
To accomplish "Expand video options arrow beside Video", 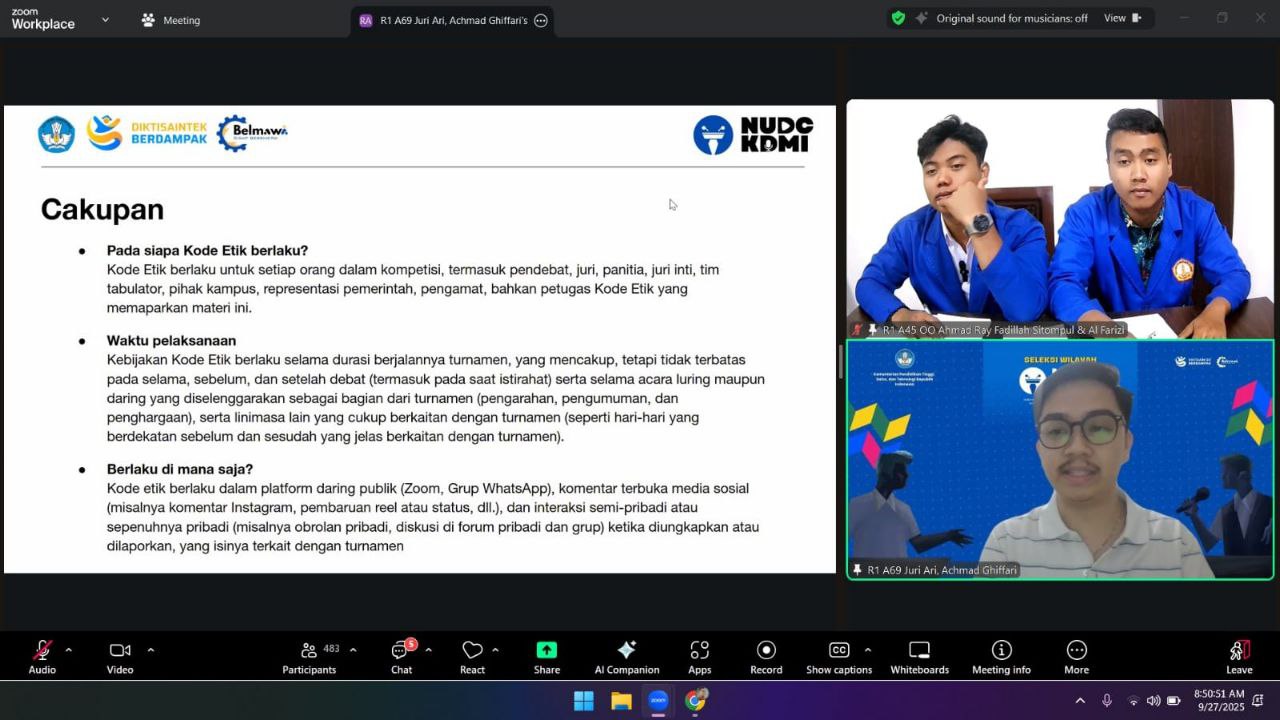I will 150,650.
